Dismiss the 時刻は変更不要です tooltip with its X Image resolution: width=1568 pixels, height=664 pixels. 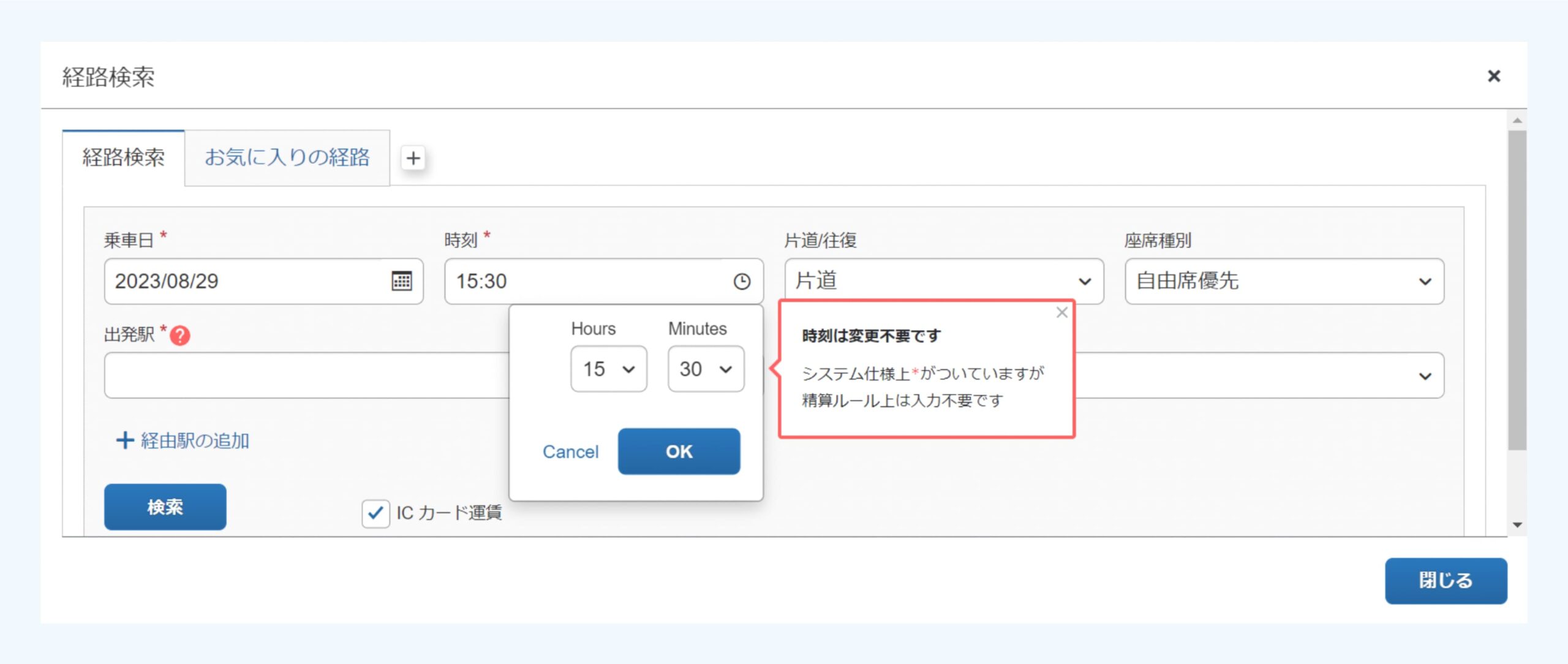tap(1061, 313)
